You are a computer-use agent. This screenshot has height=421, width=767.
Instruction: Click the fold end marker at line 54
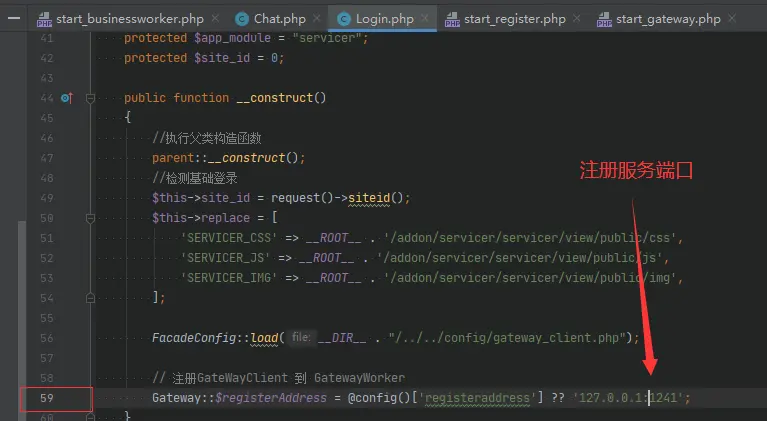90,297
